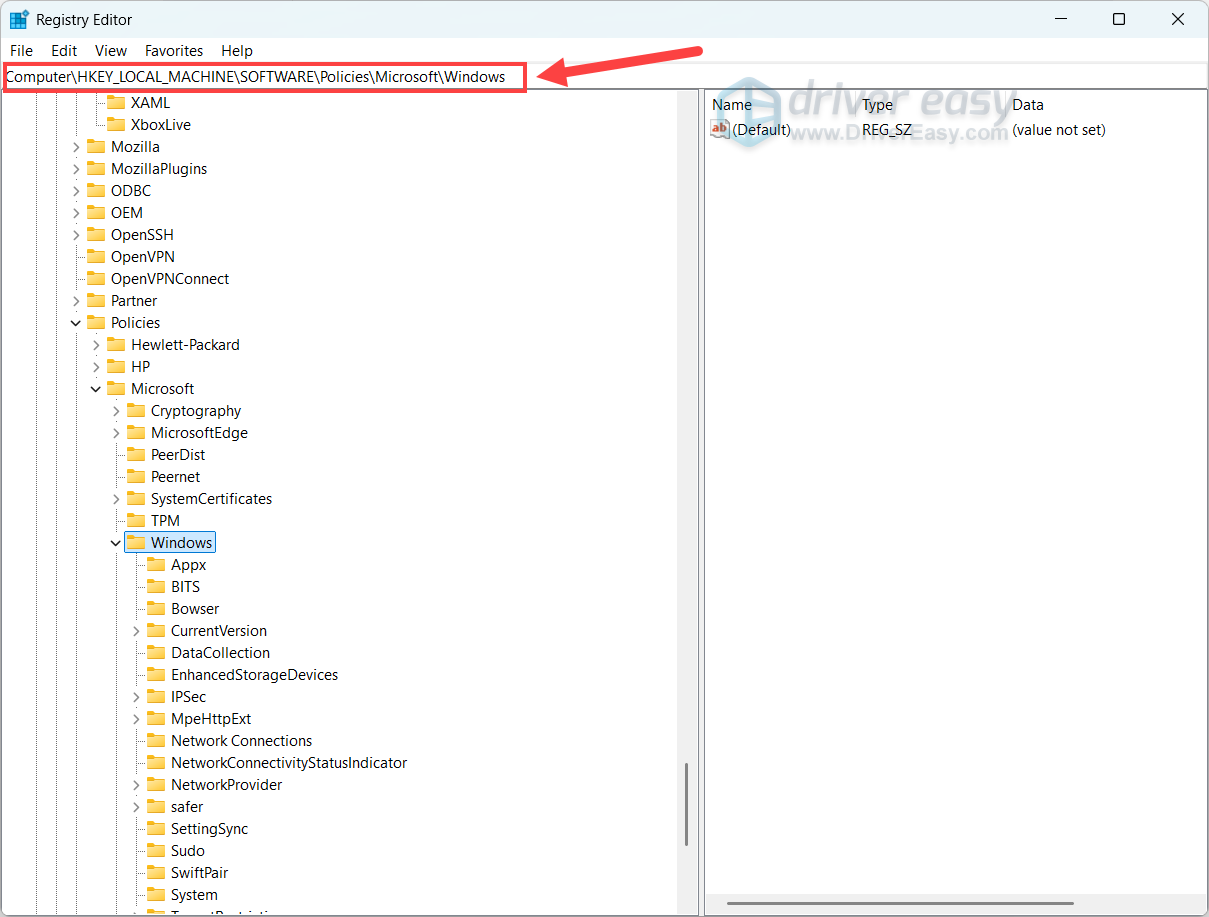Select the EnhancedStorageDevices key
This screenshot has width=1209, height=917.
point(254,674)
